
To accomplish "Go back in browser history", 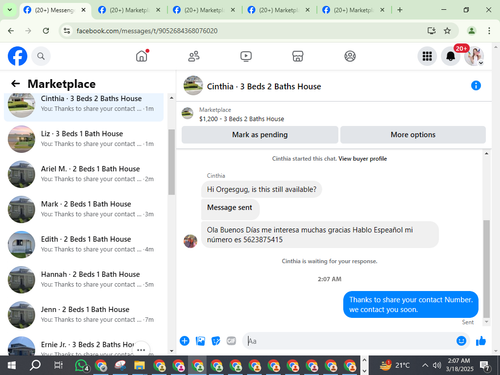I will (x=11, y=31).
